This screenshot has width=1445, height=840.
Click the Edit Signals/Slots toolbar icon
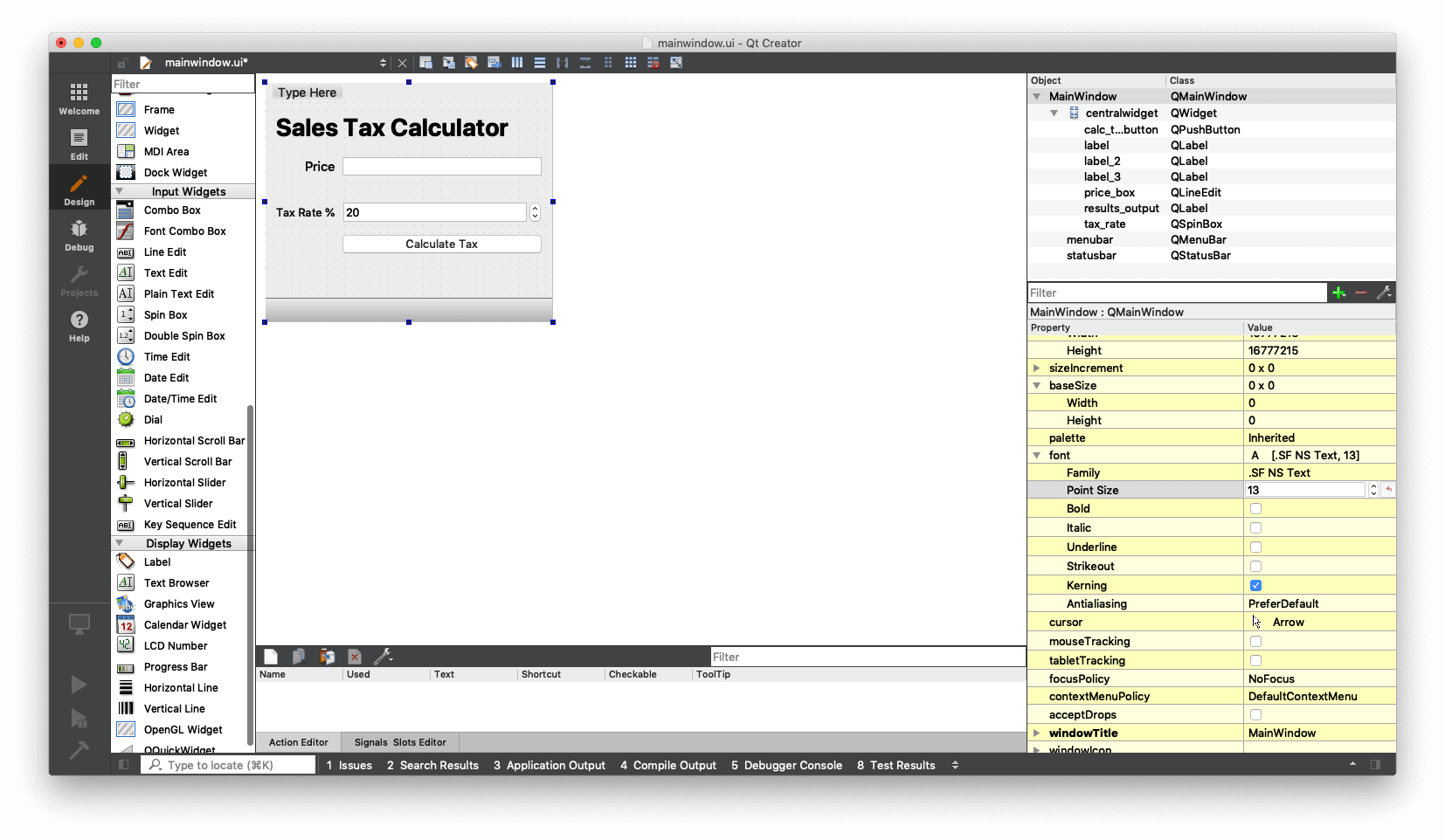pos(449,63)
